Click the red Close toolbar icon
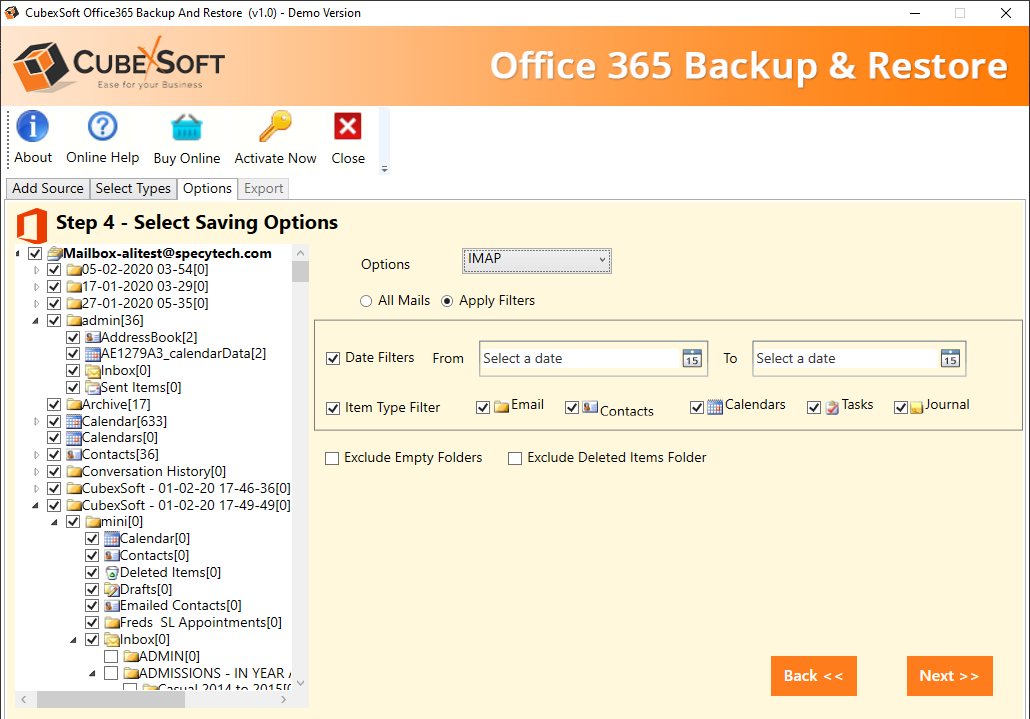The height and width of the screenshot is (719, 1030). (347, 126)
